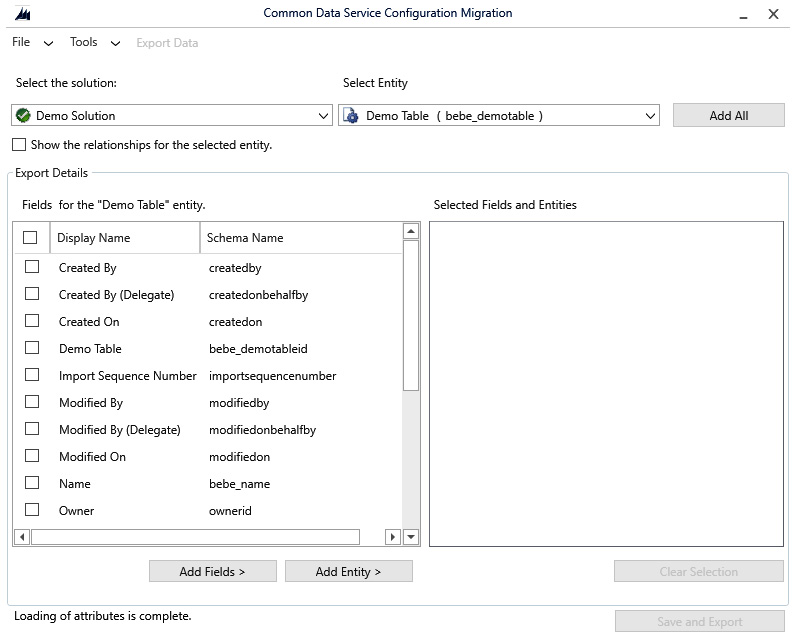The height and width of the screenshot is (641, 797).
Task: Select the importsequencenumber schema name
Action: tap(272, 376)
